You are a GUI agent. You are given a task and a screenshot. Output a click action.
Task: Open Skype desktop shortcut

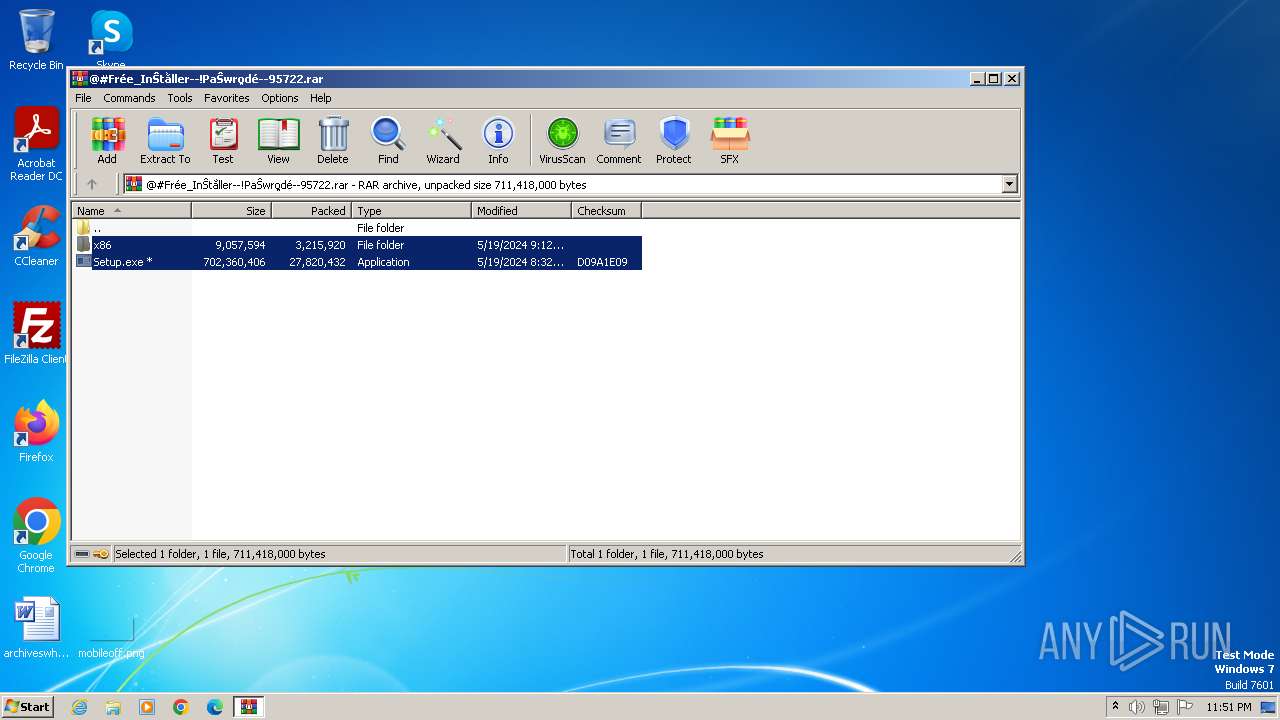pyautogui.click(x=110, y=38)
